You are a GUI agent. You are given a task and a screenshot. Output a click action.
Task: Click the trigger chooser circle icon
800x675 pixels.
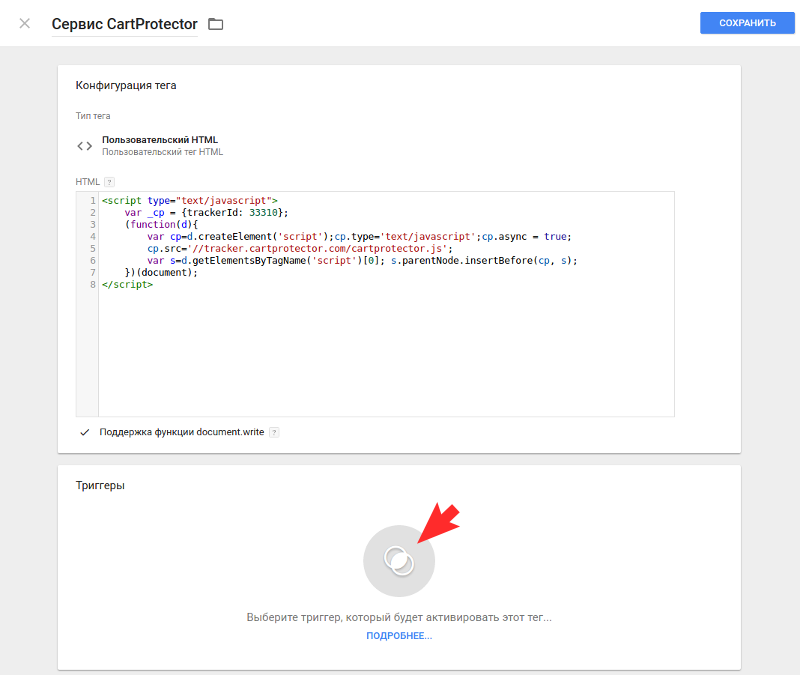point(399,561)
